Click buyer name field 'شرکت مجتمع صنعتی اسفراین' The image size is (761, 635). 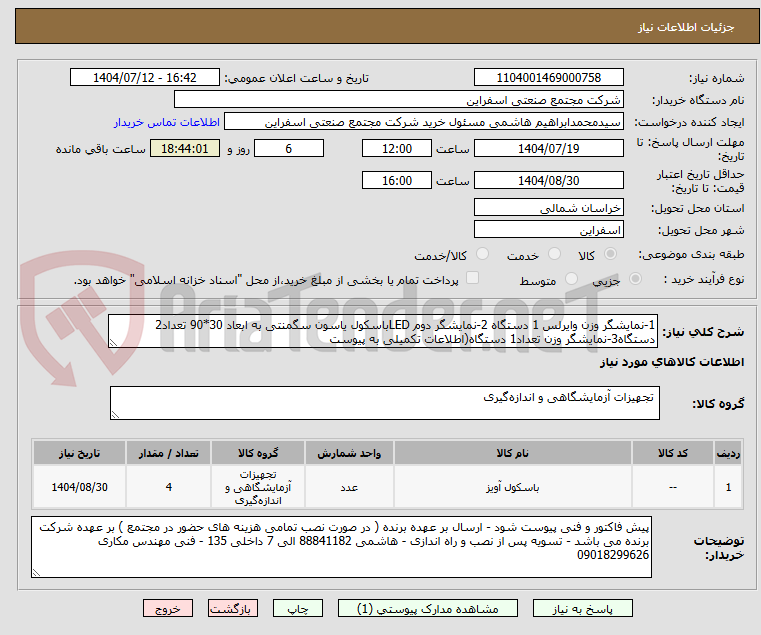pos(398,100)
